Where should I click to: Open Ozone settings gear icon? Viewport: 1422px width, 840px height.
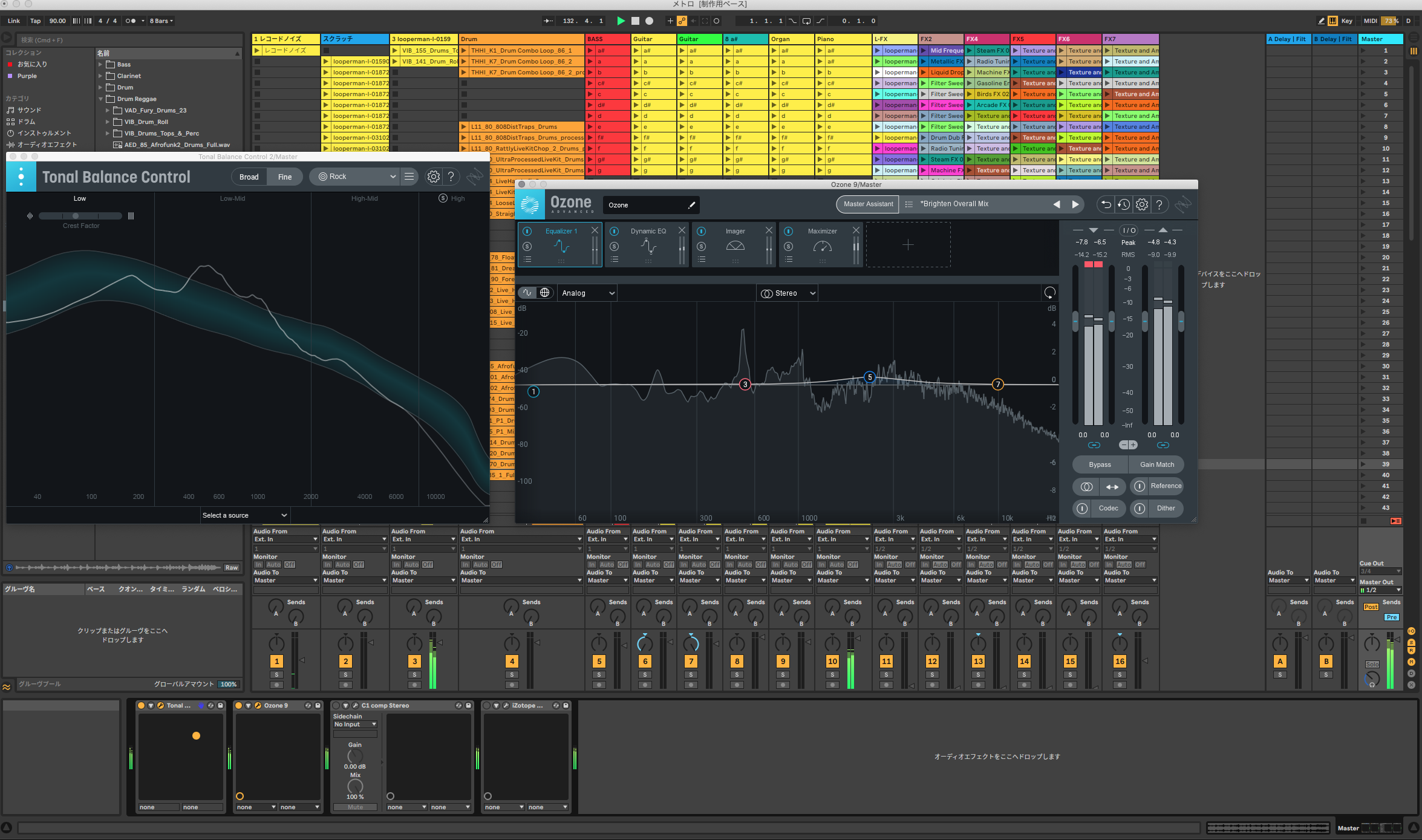[x=1141, y=204]
